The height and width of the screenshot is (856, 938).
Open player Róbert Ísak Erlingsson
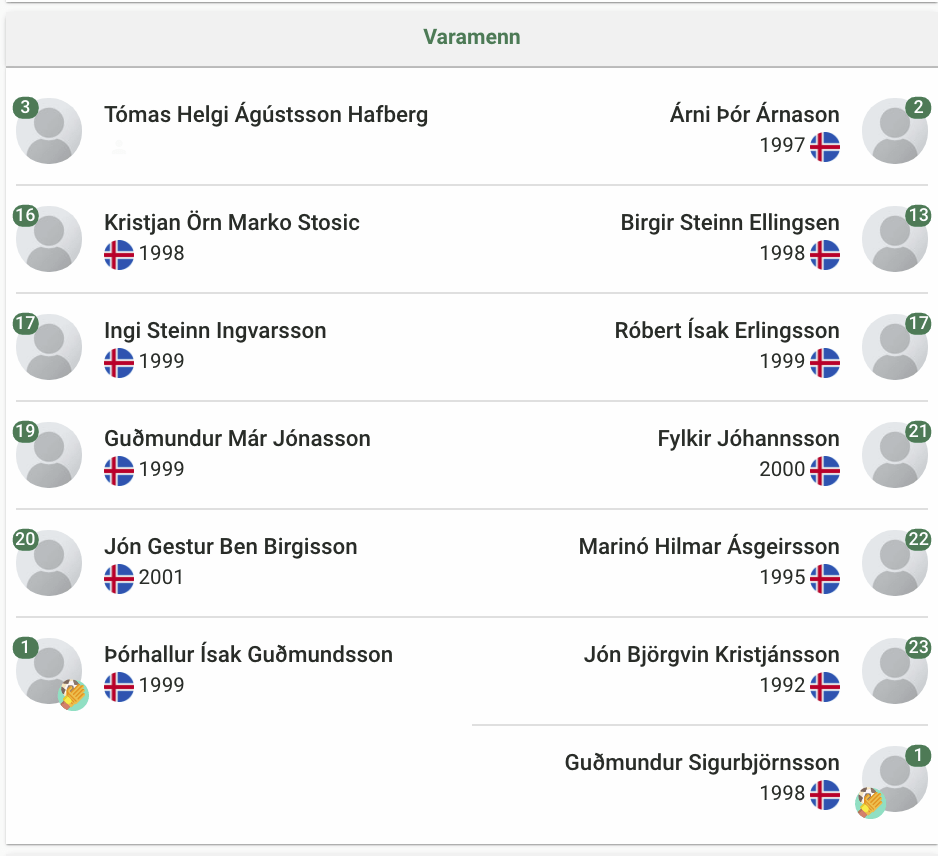point(727,331)
